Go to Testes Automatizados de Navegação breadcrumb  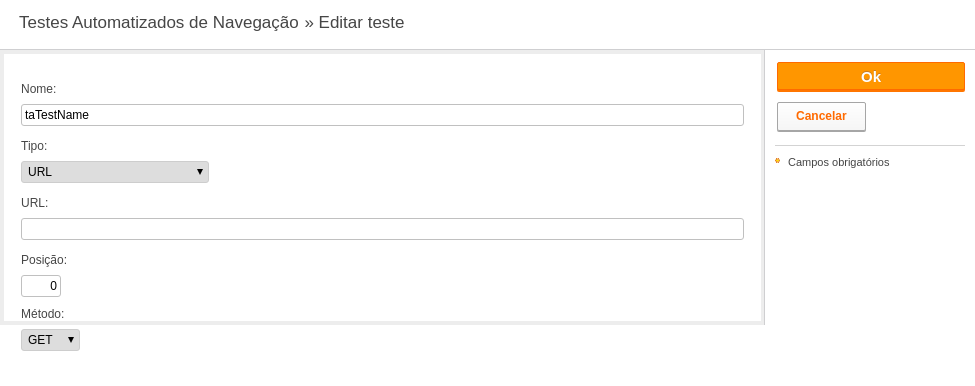pyautogui.click(x=159, y=22)
